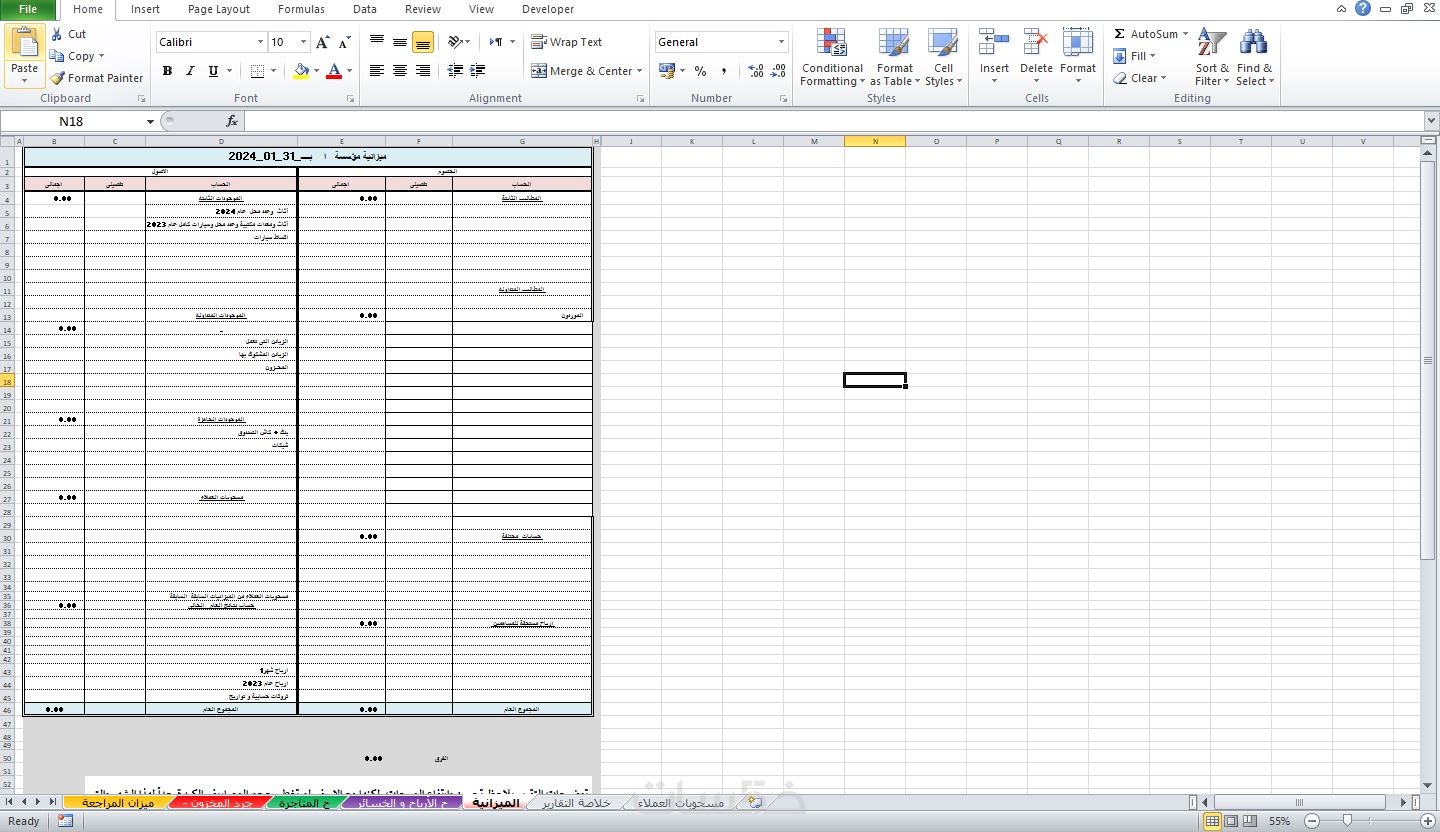The height and width of the screenshot is (832, 1440).
Task: Switch to Page Layout view in status bar
Action: (x=1232, y=821)
